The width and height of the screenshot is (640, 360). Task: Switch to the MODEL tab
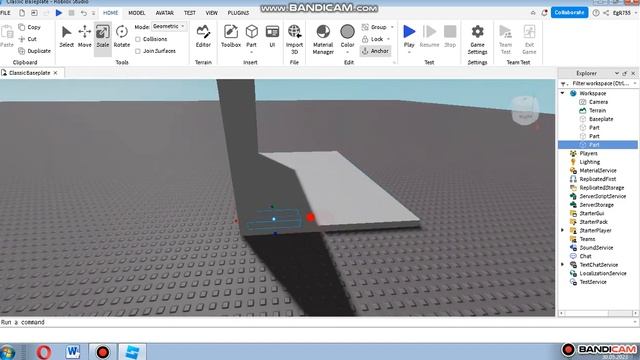pos(137,13)
